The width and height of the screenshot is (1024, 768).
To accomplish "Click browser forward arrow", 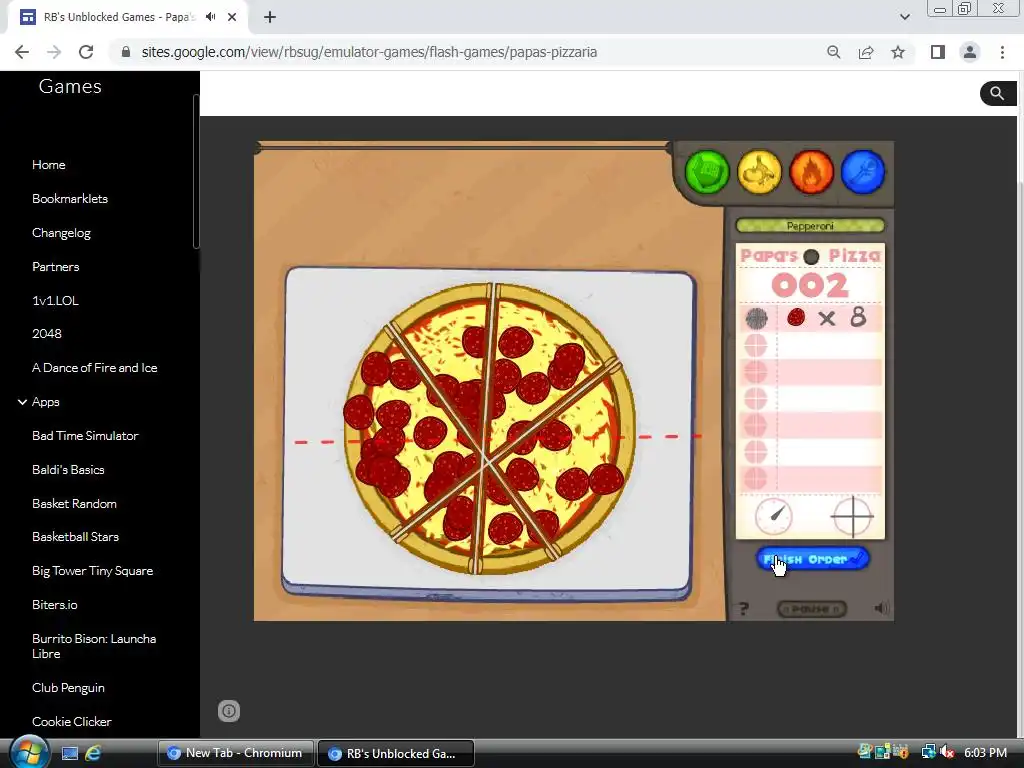I will 54,52.
